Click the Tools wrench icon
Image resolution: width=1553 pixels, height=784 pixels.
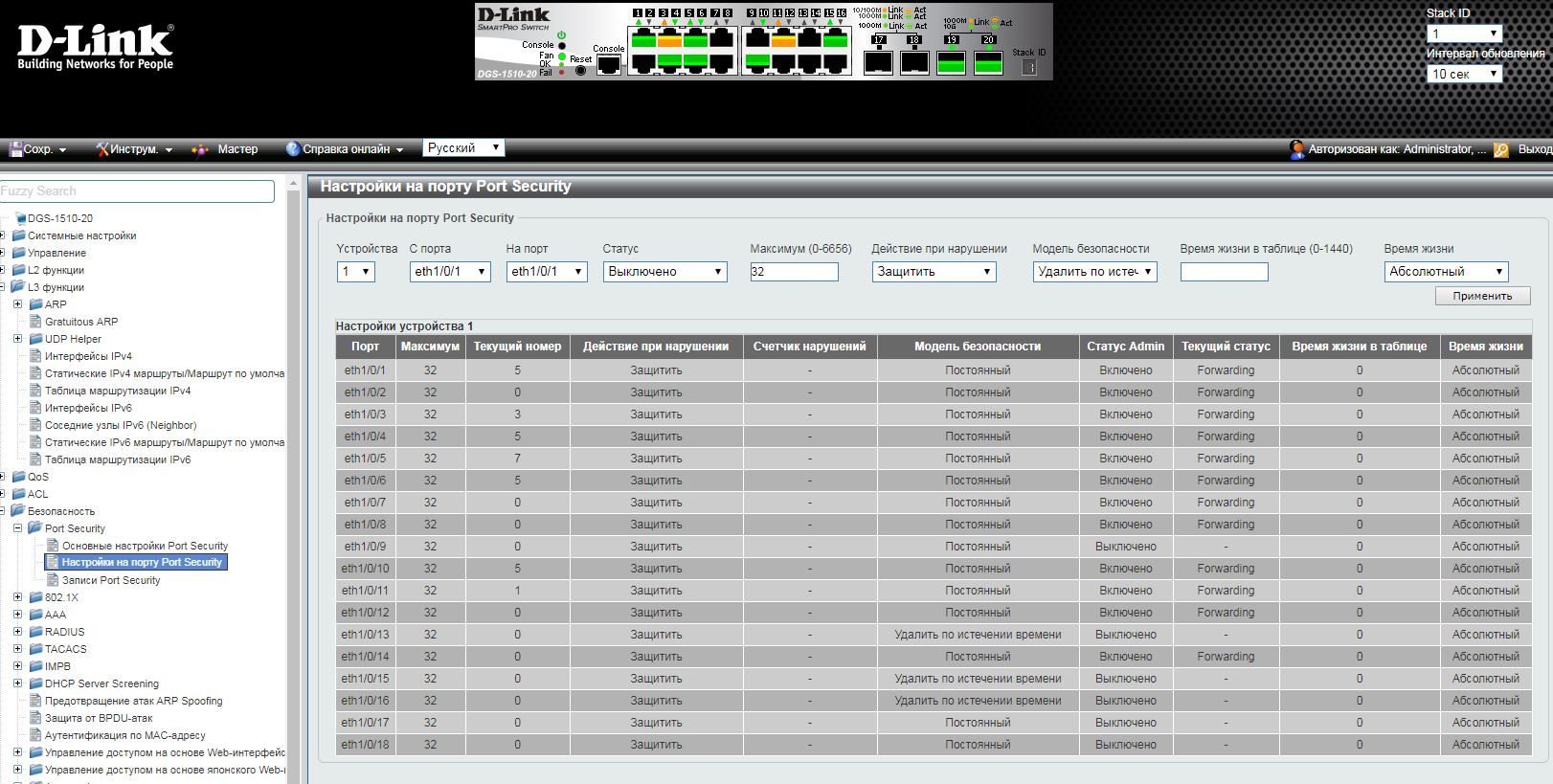click(102, 149)
